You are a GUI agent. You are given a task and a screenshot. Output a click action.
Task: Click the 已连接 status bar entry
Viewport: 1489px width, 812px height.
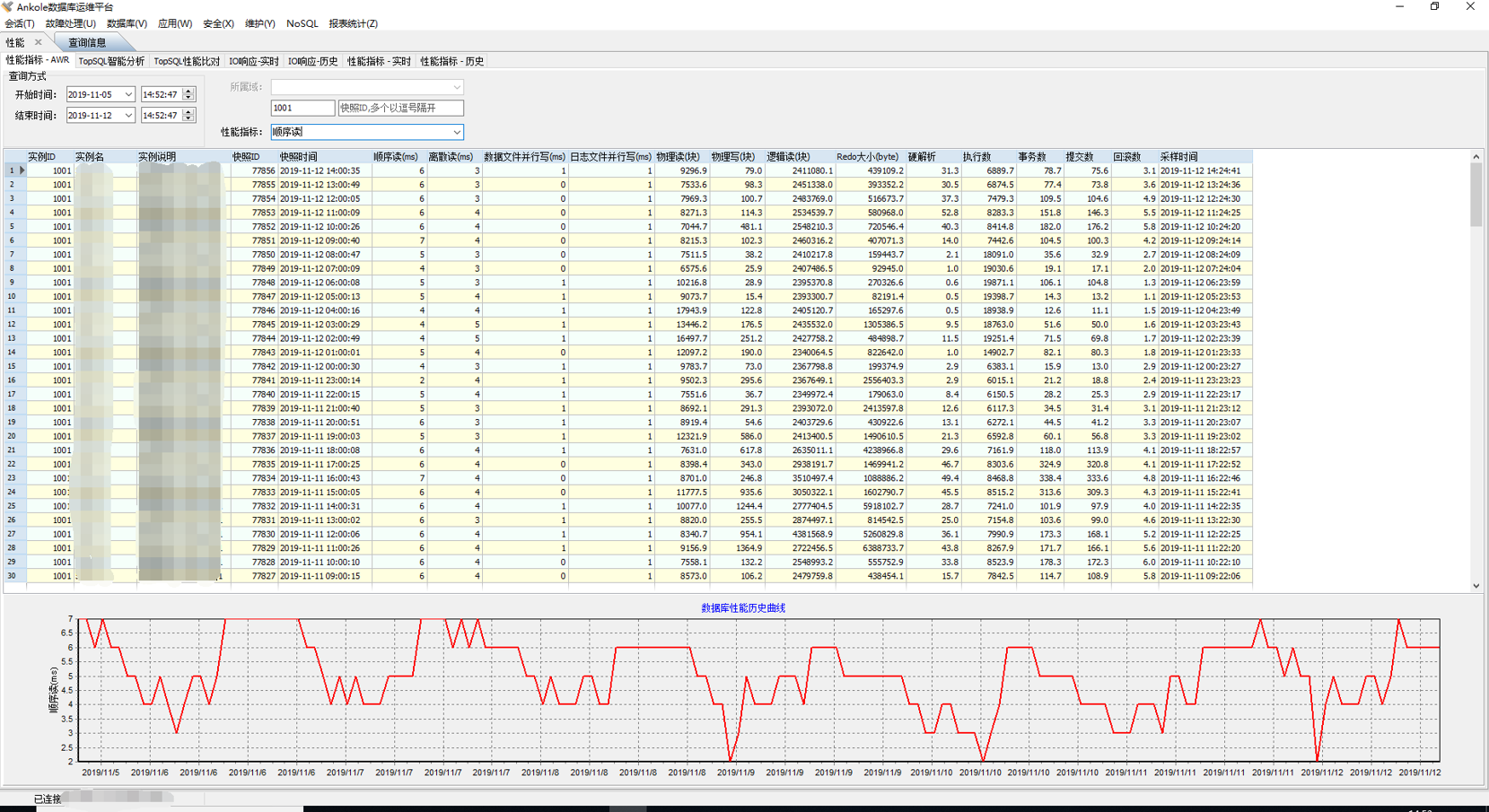(x=48, y=799)
